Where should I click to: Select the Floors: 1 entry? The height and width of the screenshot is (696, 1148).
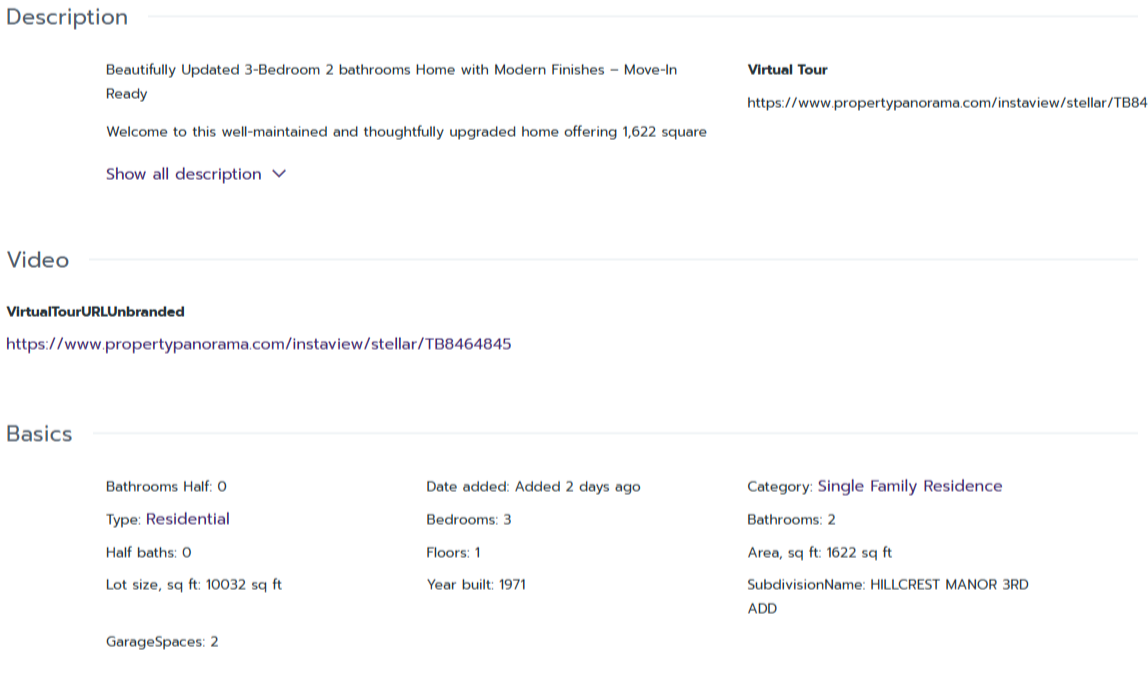[453, 553]
